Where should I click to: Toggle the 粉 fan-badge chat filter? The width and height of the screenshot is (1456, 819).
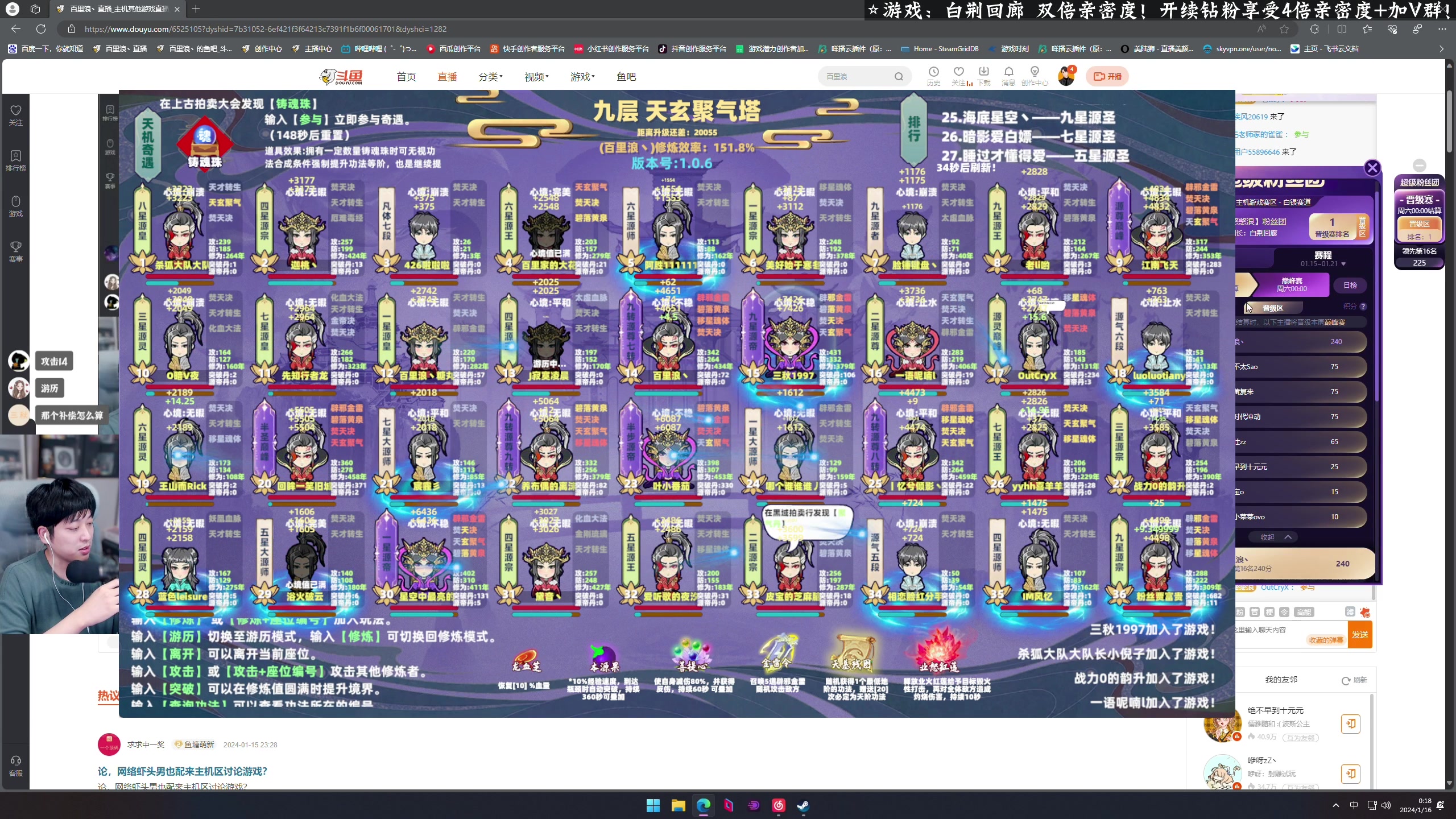(1240, 613)
